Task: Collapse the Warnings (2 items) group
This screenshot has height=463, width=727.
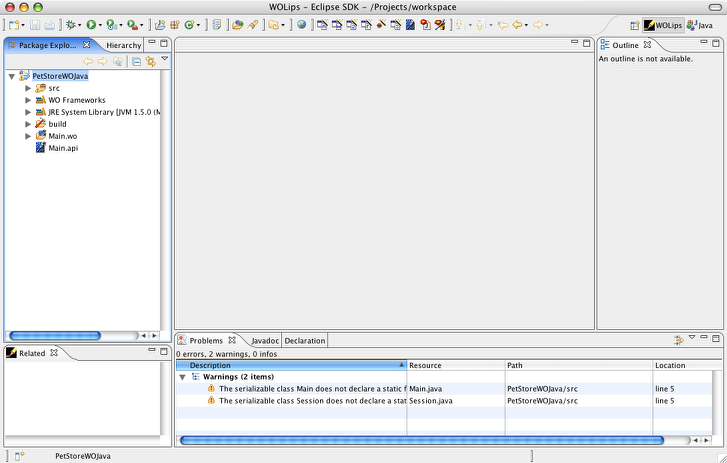Action: [183, 377]
